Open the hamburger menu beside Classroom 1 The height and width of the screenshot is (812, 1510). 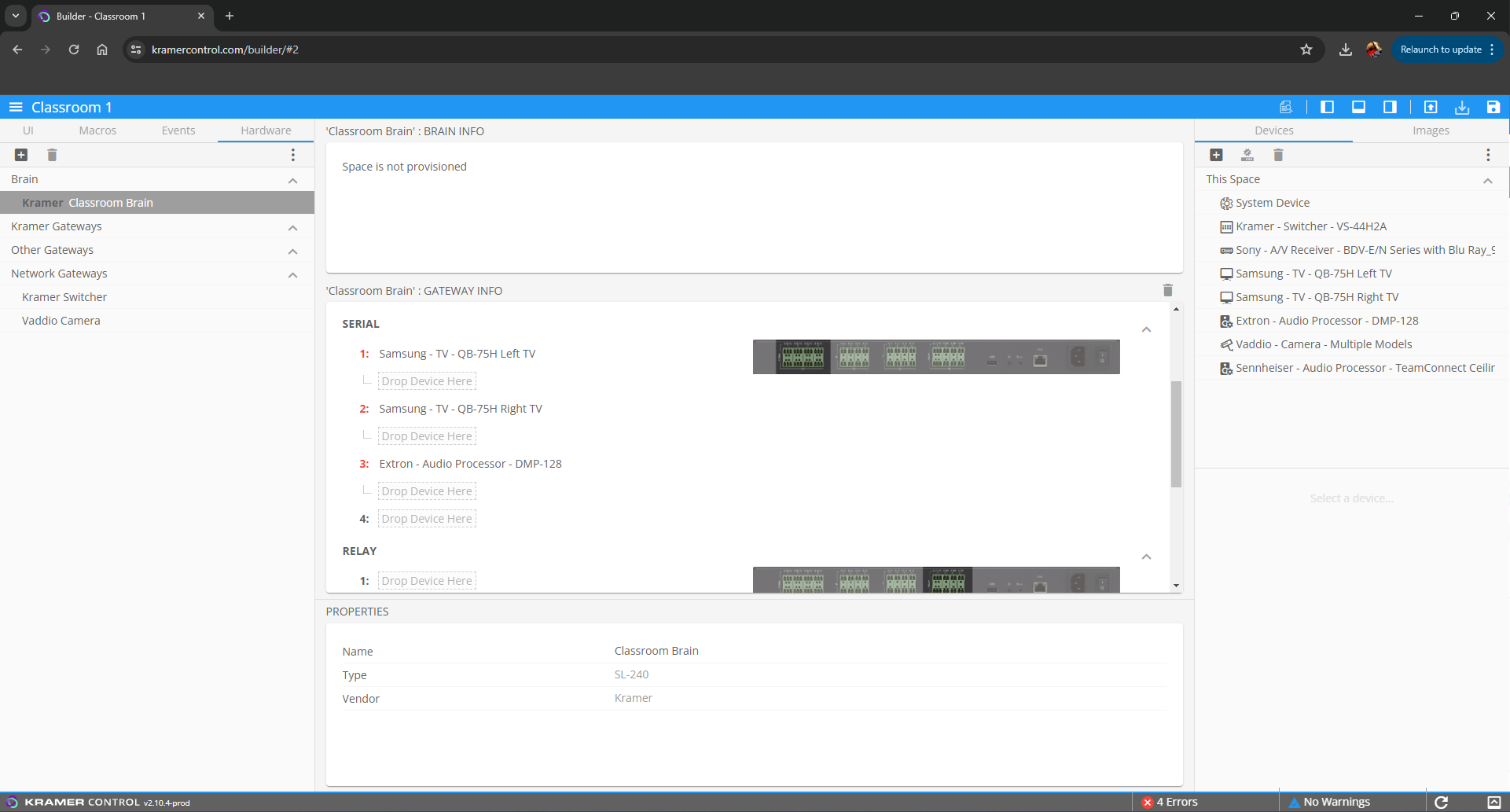pos(16,107)
